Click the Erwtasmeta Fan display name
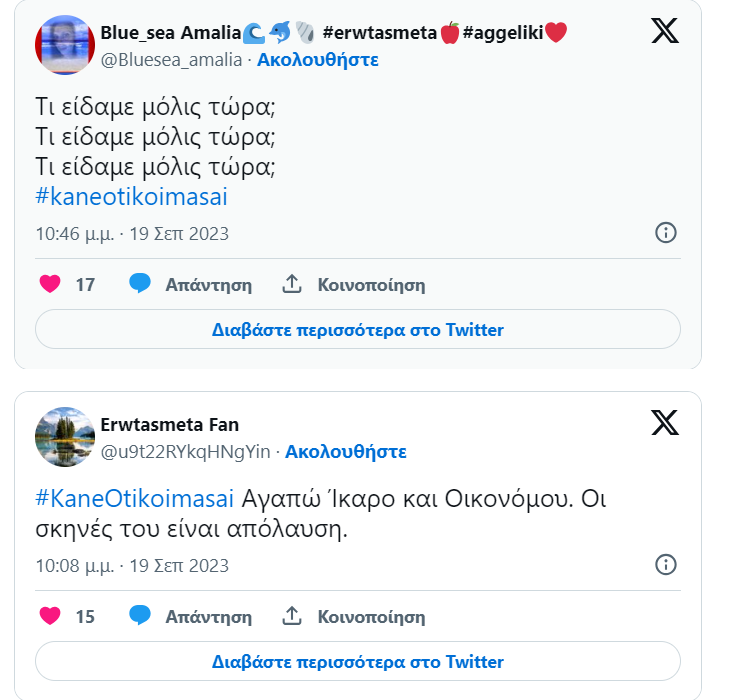This screenshot has height=700, width=754. pos(170,425)
